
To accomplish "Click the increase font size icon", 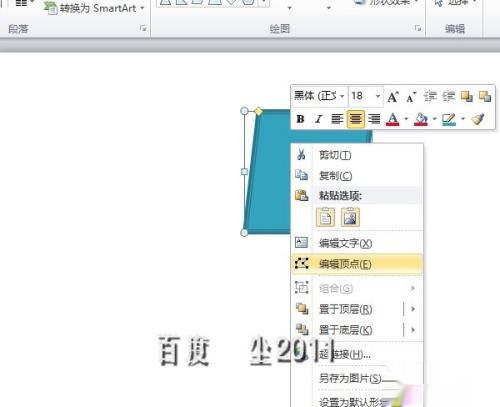I will tap(393, 97).
